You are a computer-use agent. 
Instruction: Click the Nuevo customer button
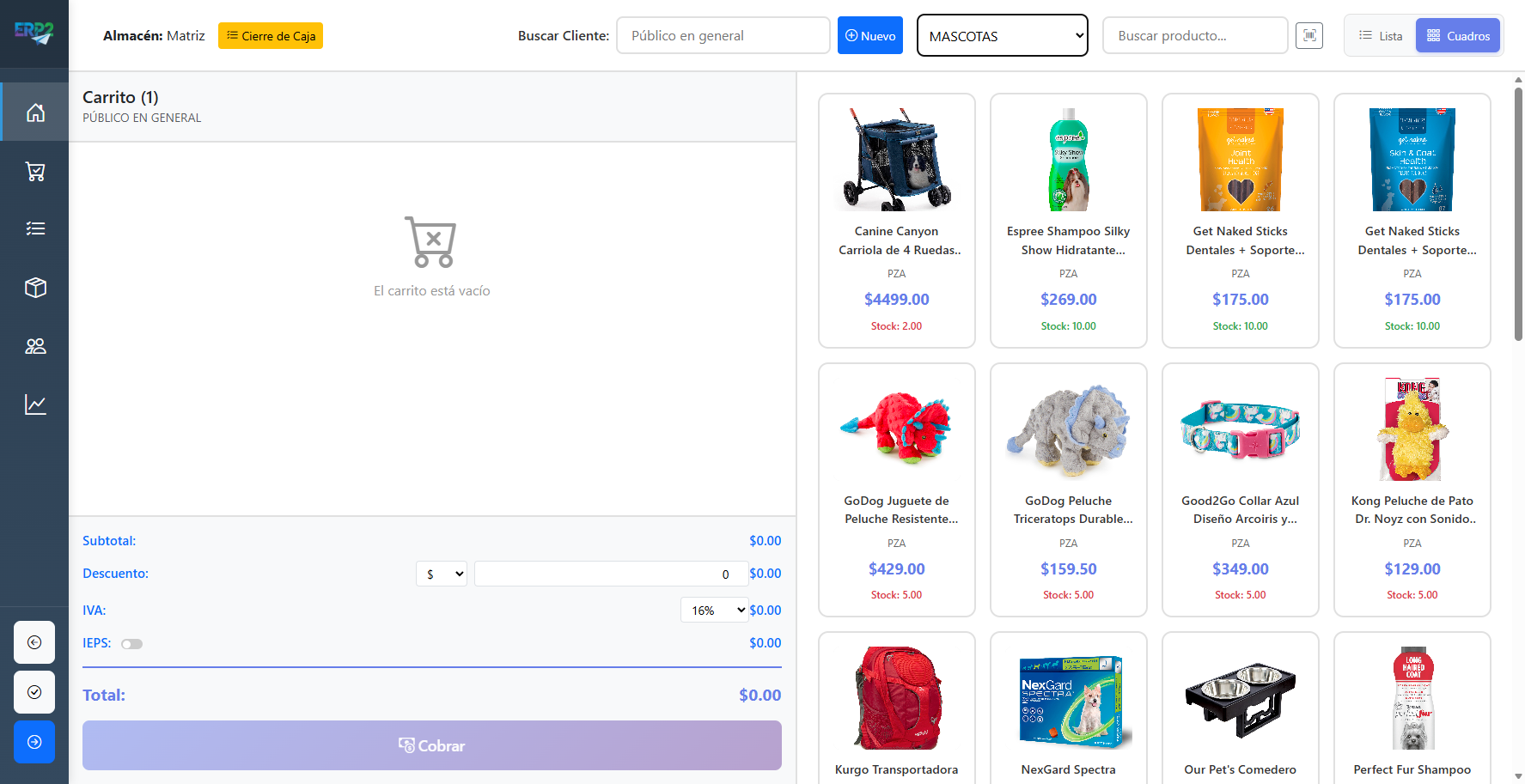pyautogui.click(x=869, y=36)
